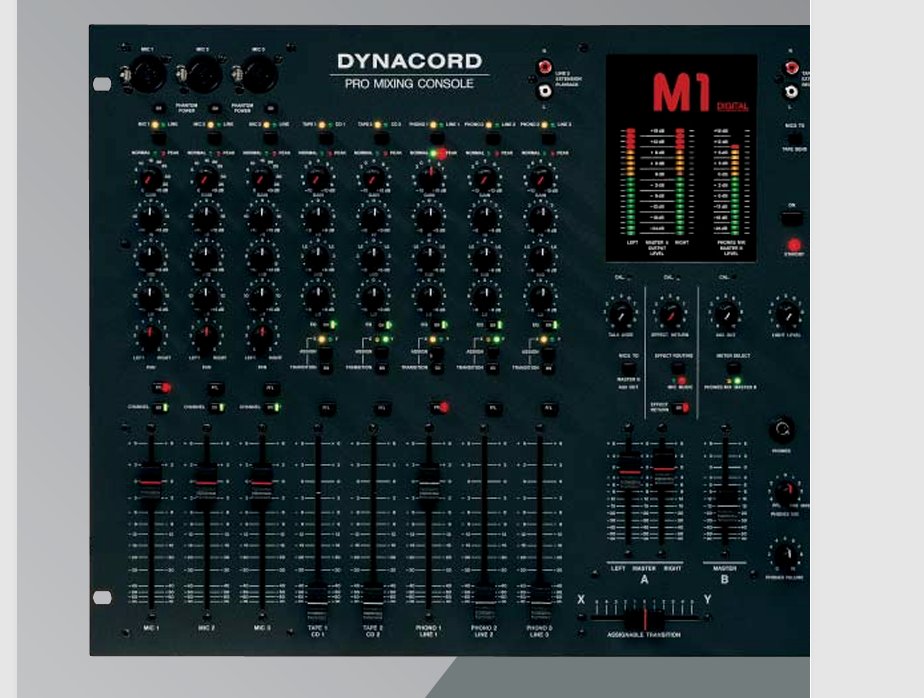Click the Mics To Tape Send button
The width and height of the screenshot is (924, 698).
(794, 138)
